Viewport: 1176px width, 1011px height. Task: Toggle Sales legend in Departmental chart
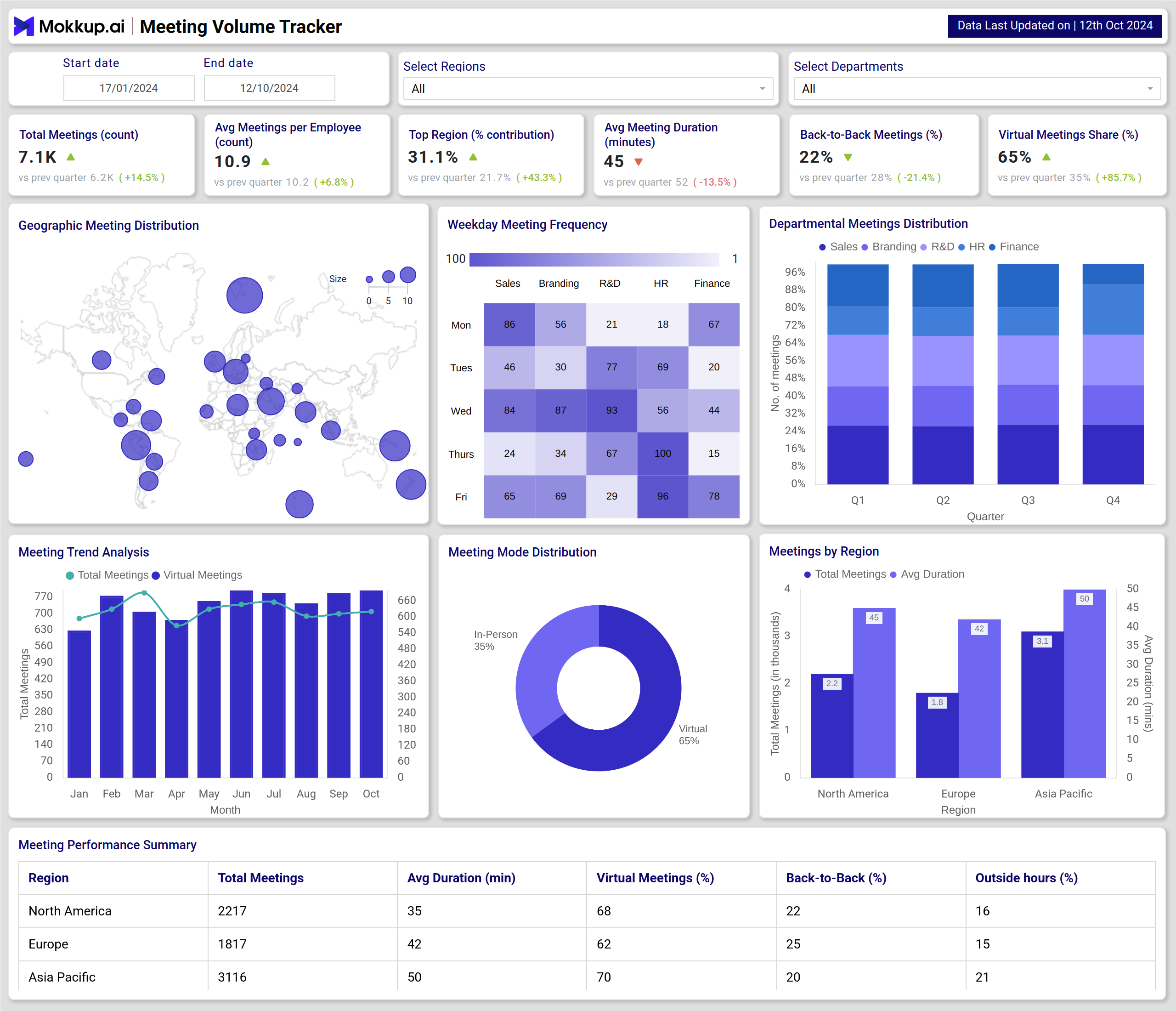point(838,247)
